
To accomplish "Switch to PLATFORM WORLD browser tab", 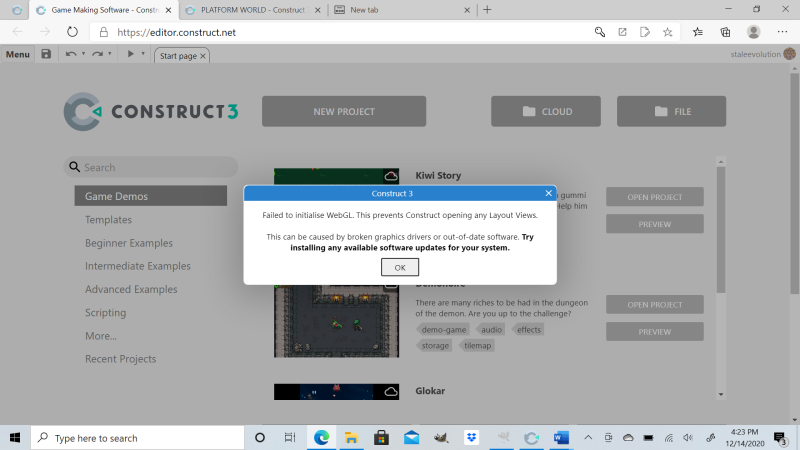I will tap(253, 10).
